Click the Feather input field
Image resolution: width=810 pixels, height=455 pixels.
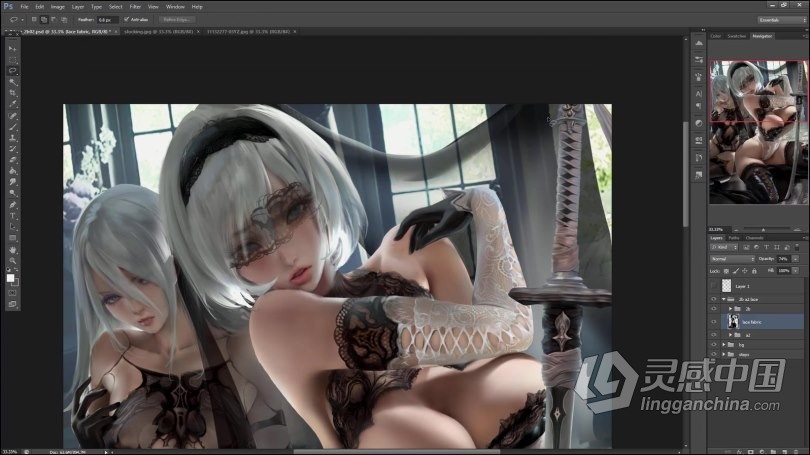coord(107,20)
